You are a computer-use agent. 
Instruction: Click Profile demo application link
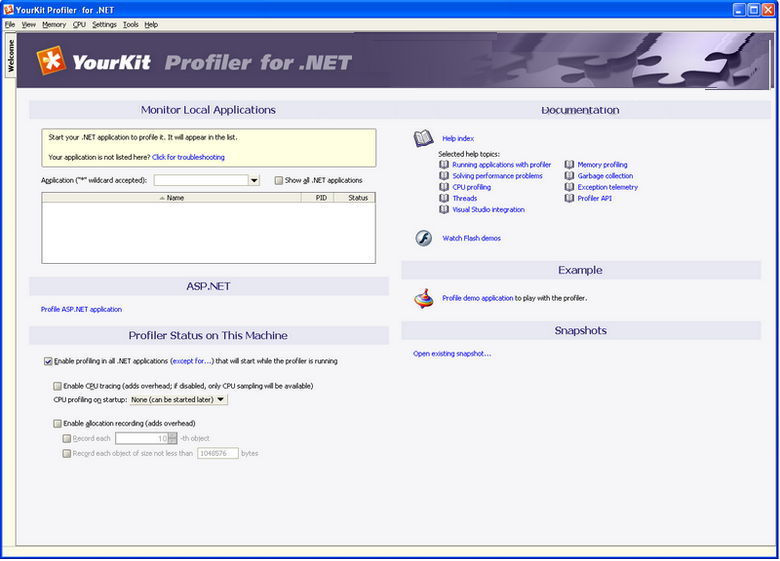click(478, 298)
